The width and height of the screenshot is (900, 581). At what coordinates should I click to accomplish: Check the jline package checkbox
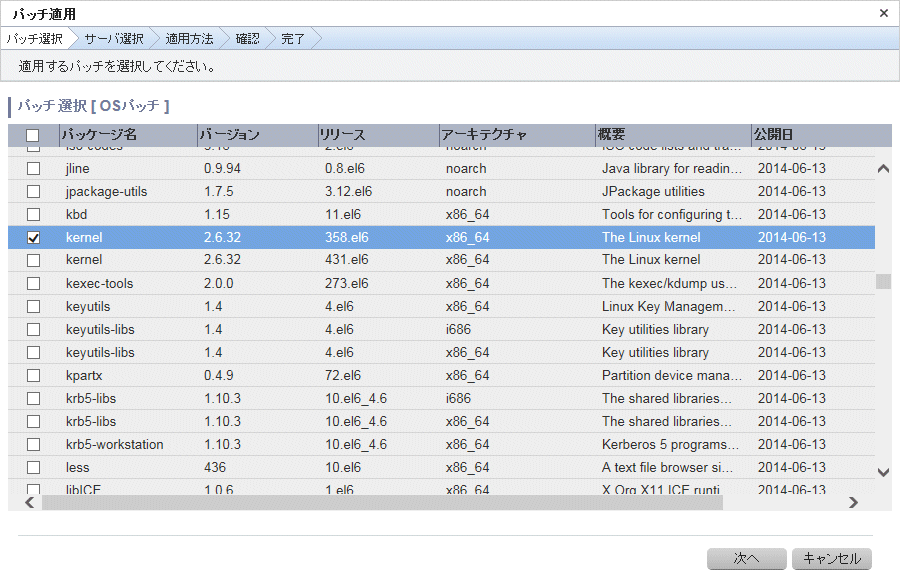click(x=33, y=169)
